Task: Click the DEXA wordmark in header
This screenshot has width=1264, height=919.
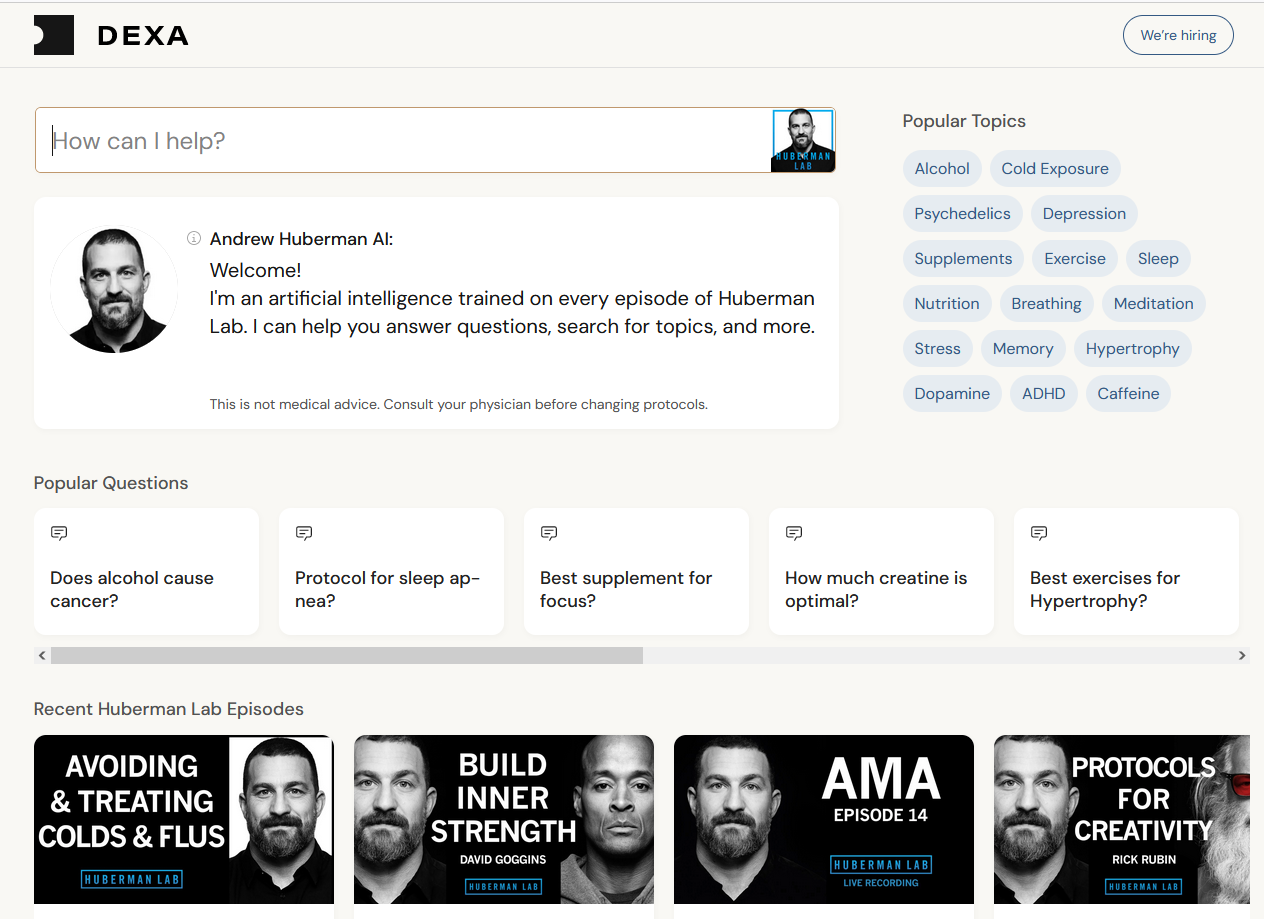Action: click(x=143, y=36)
